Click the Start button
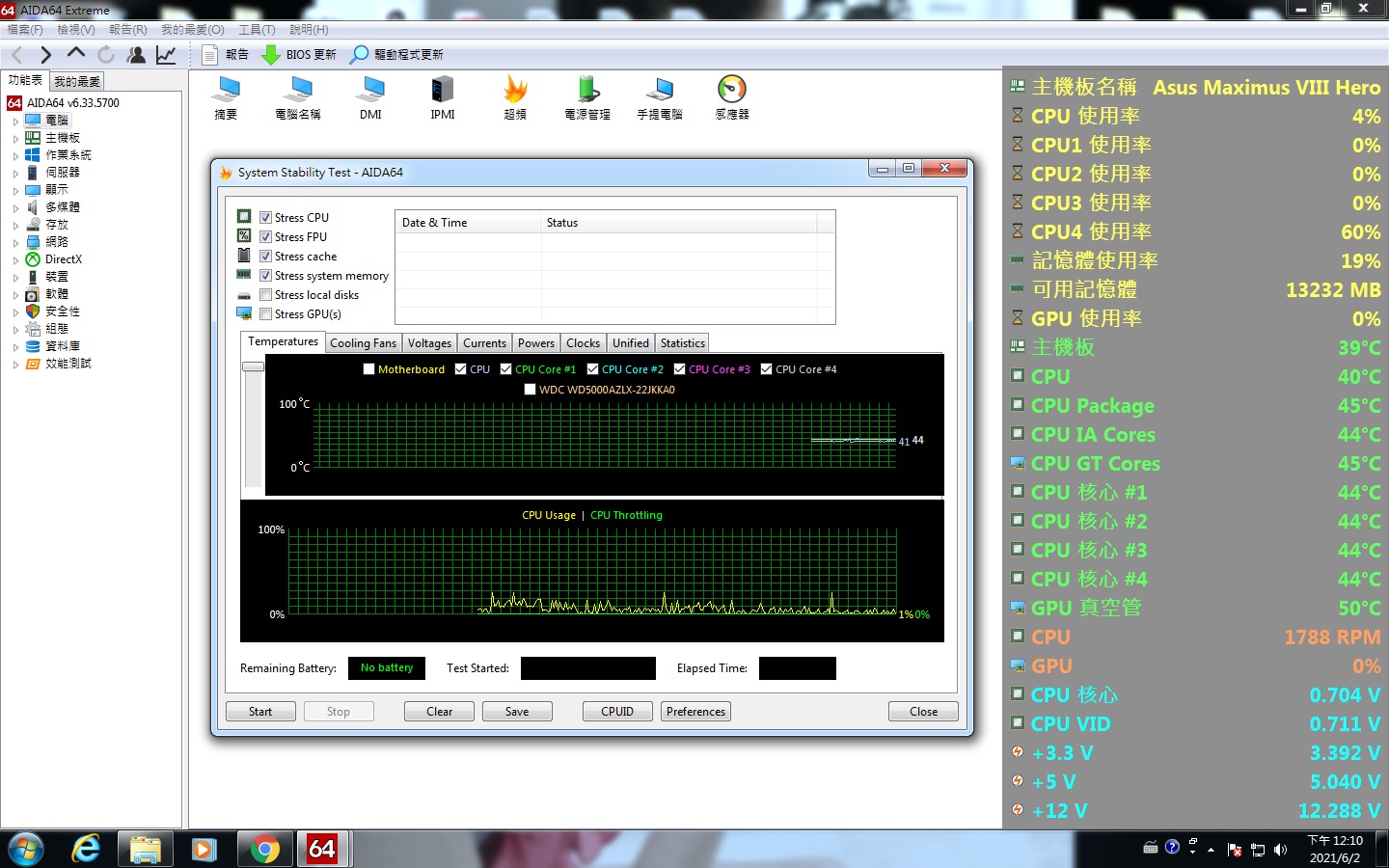The height and width of the screenshot is (868, 1389). point(260,712)
